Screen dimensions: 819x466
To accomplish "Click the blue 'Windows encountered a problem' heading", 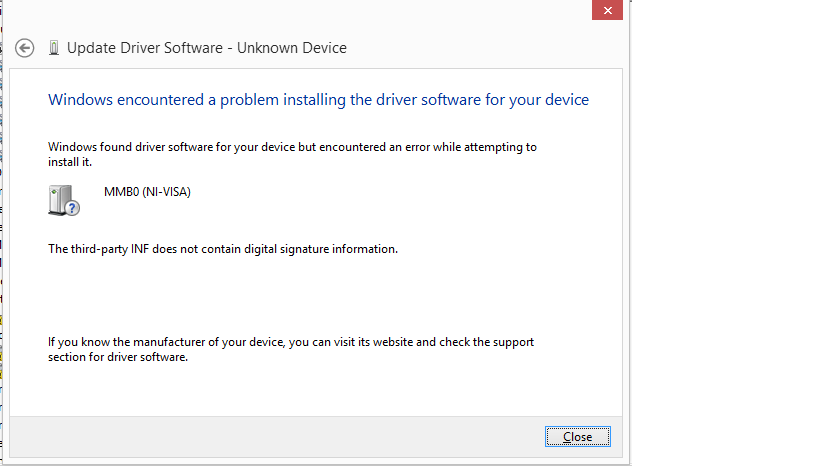I will pos(319,100).
